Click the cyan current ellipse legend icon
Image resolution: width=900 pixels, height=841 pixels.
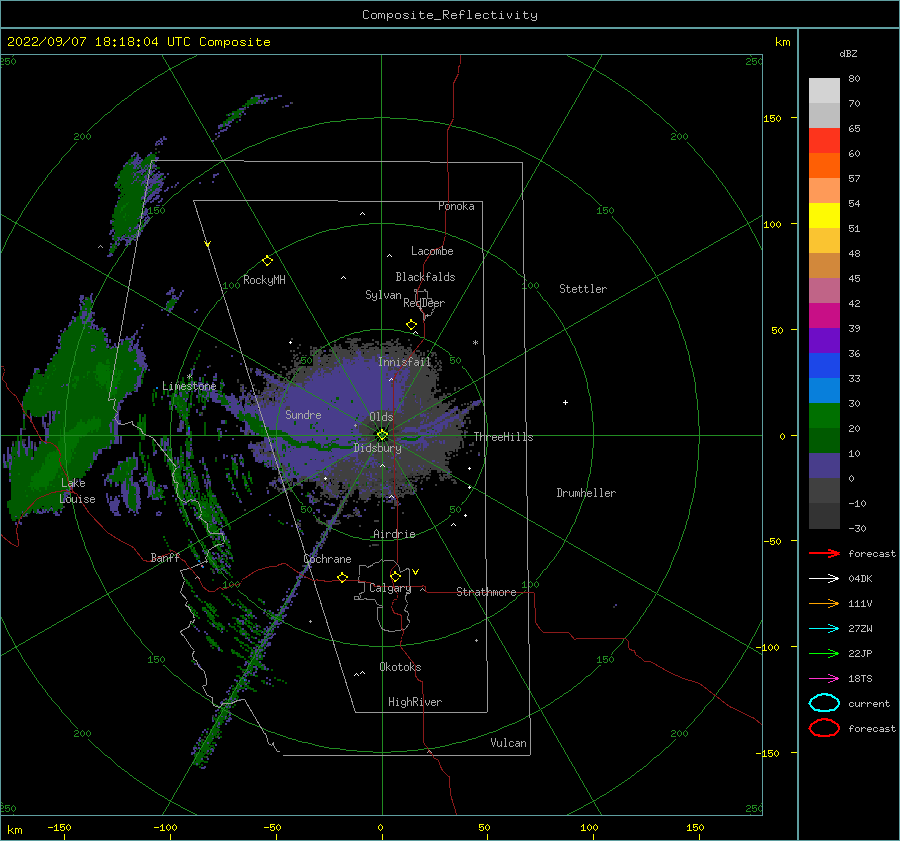click(x=824, y=703)
